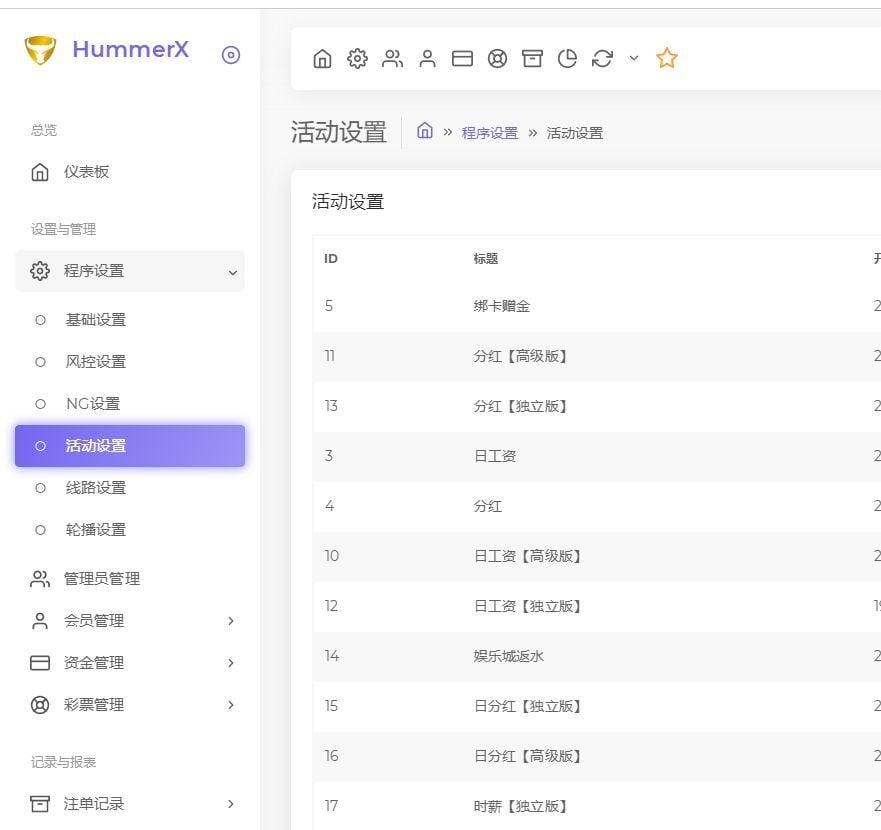
Task: Click the refresh arrows icon in toolbar
Action: 602,59
